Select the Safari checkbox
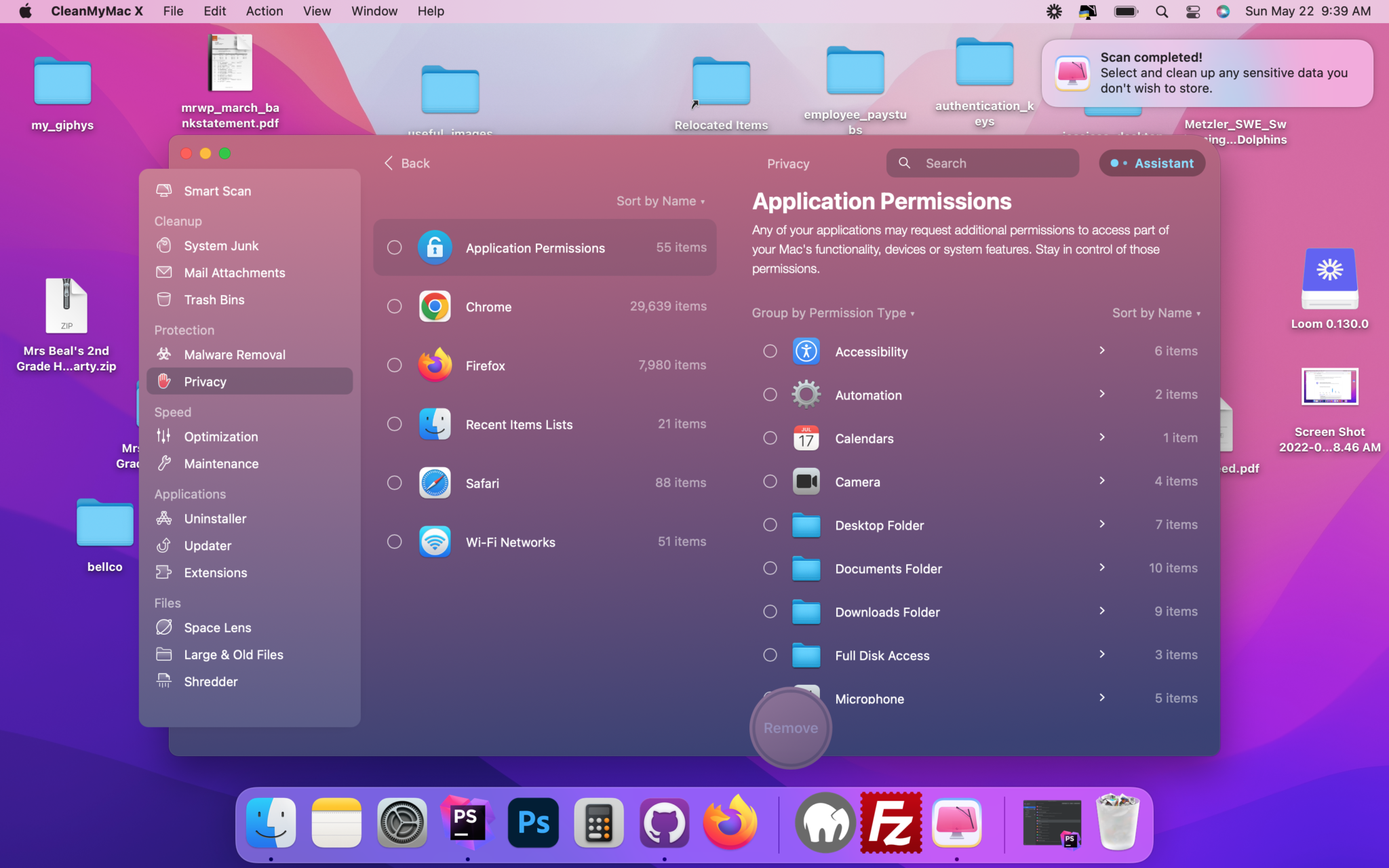This screenshot has width=1389, height=868. click(x=395, y=483)
